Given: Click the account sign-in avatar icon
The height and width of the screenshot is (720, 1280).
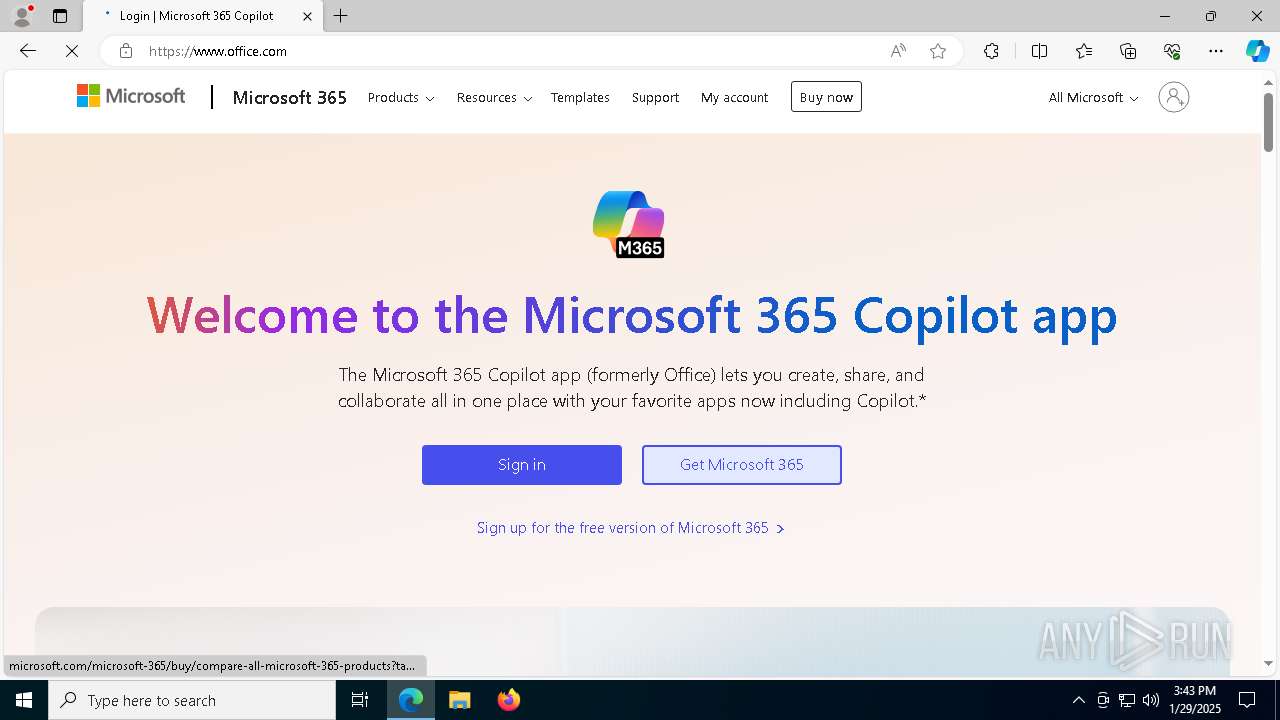Looking at the screenshot, I should [x=1174, y=97].
